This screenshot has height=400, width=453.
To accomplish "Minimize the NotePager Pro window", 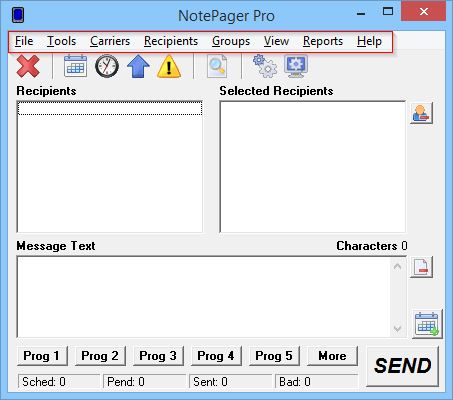I will [361, 14].
